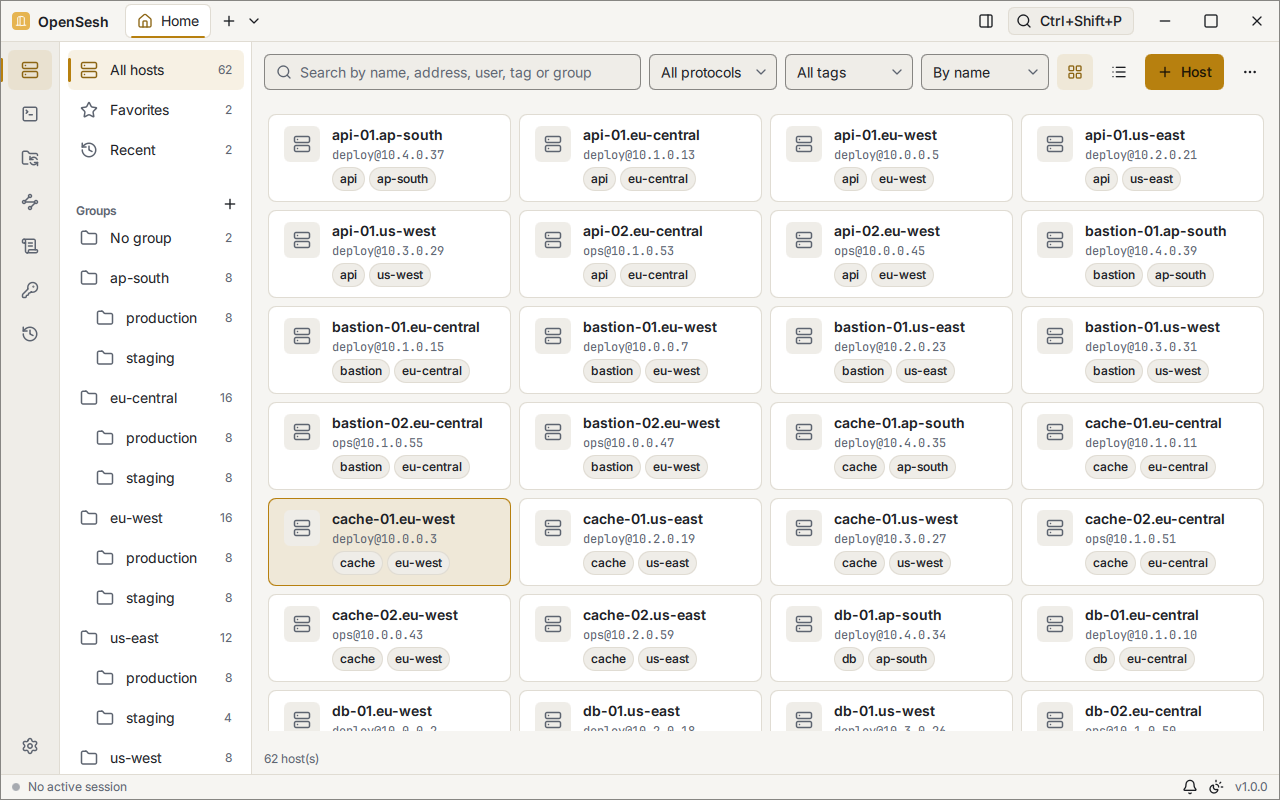Image resolution: width=1280 pixels, height=800 pixels.
Task: Open the keys manager icon
Action: click(x=30, y=290)
